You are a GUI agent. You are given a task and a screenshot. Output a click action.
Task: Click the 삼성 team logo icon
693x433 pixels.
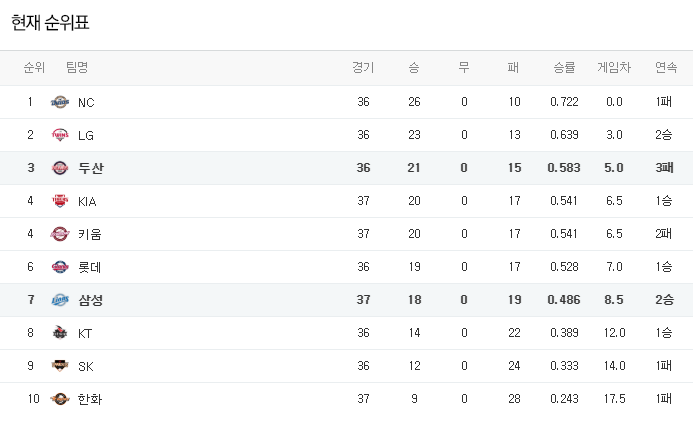tap(60, 300)
